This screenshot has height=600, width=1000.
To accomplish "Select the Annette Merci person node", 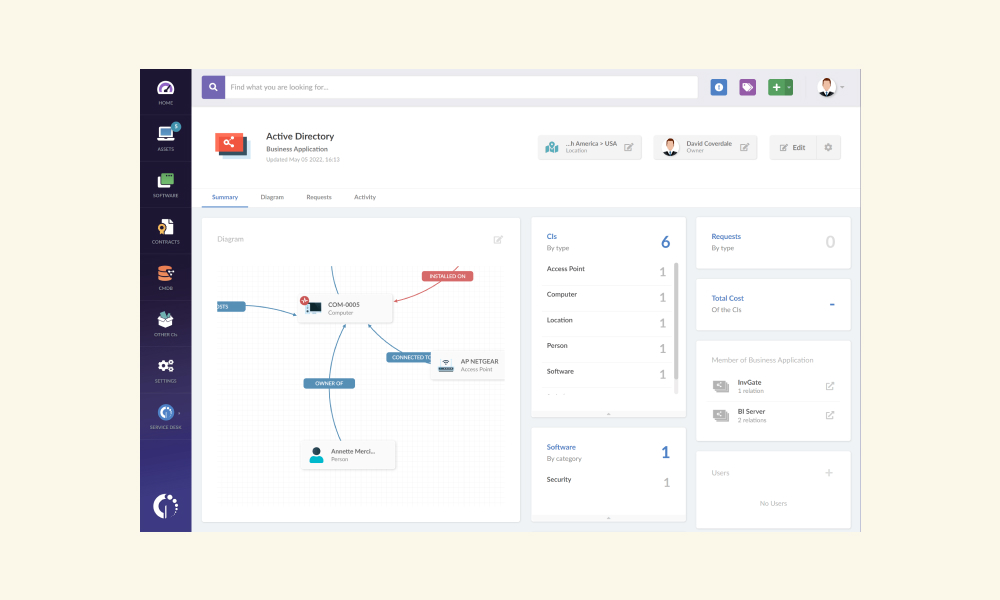I will tap(348, 455).
